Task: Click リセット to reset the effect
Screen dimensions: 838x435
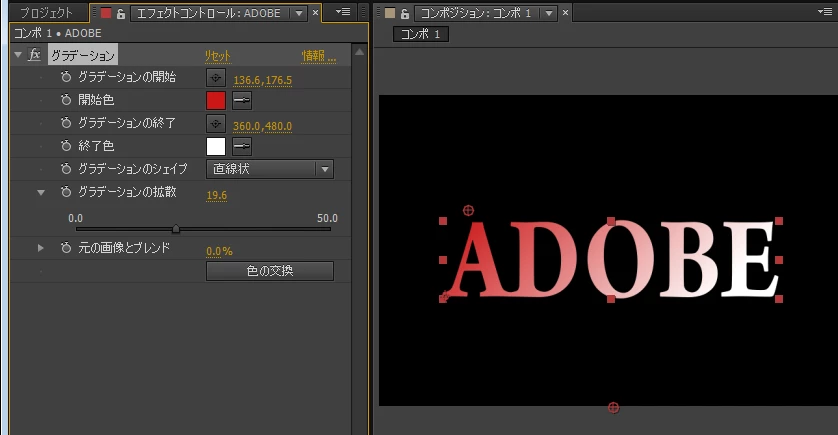Action: [x=218, y=56]
